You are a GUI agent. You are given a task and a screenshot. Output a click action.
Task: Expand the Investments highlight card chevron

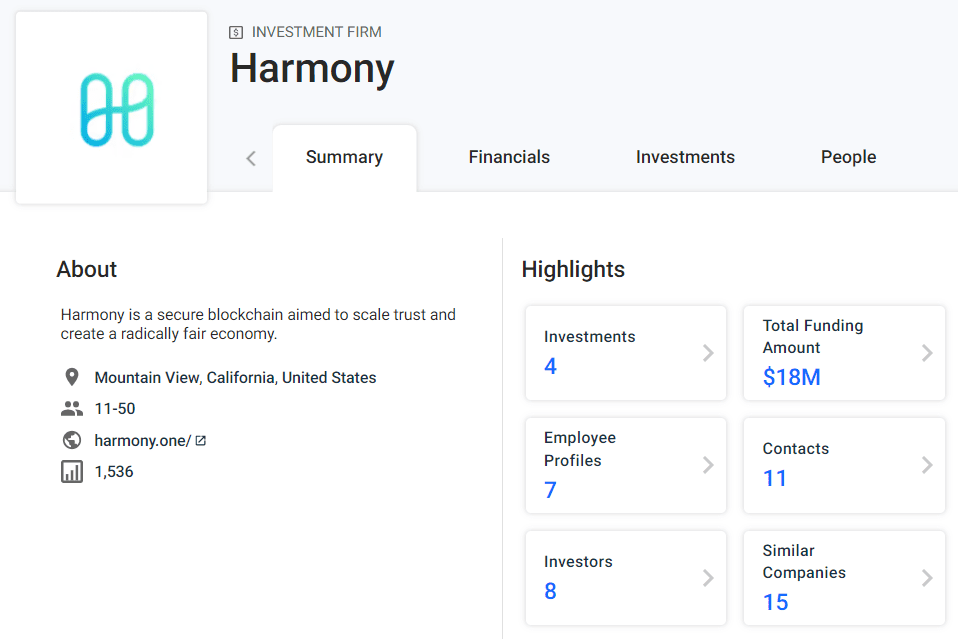708,353
